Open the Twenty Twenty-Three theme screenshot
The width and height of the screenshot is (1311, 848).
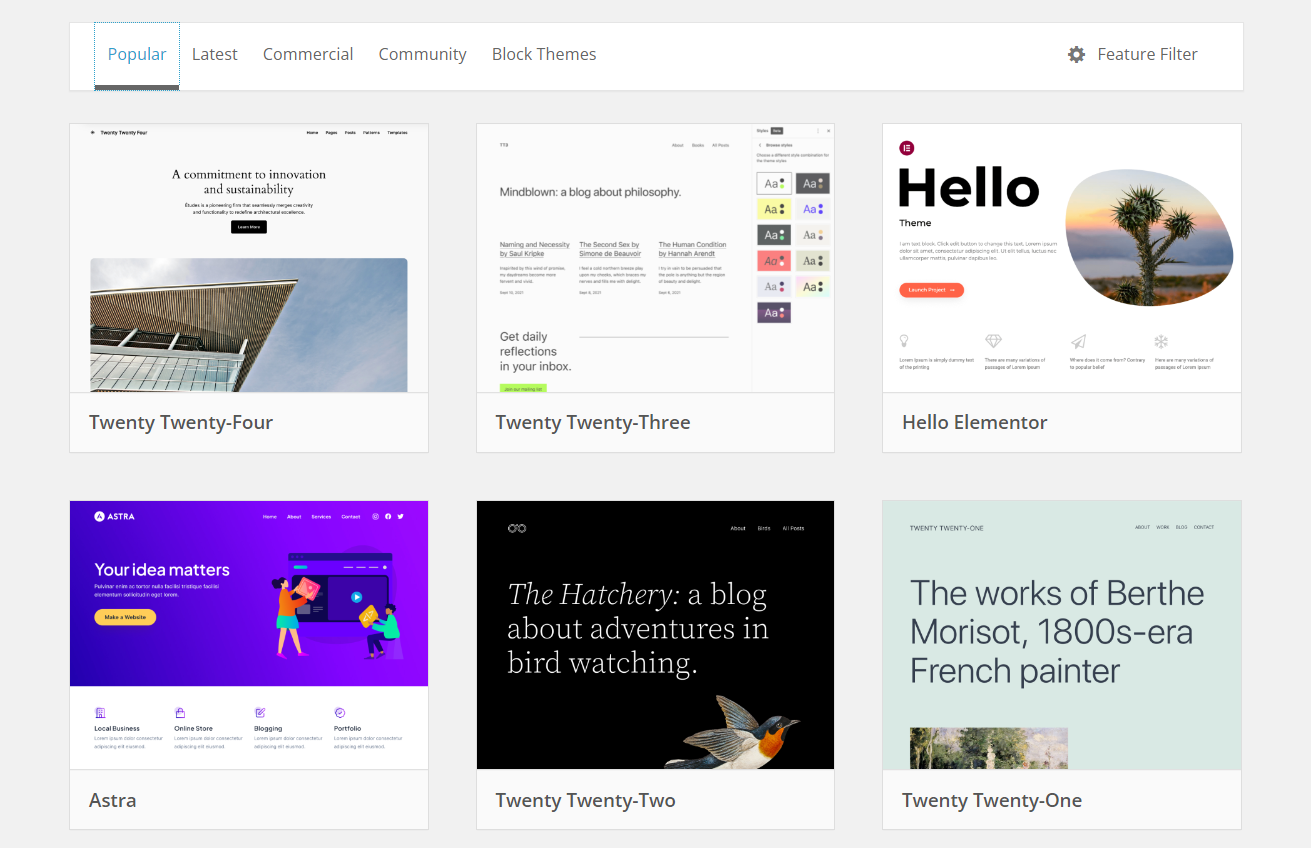click(655, 258)
